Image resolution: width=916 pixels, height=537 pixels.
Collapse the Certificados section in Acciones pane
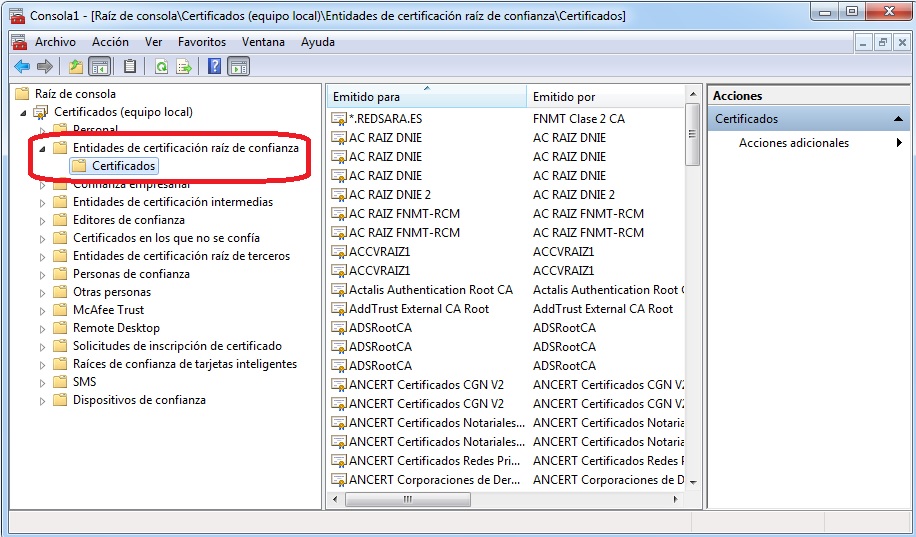(x=899, y=119)
